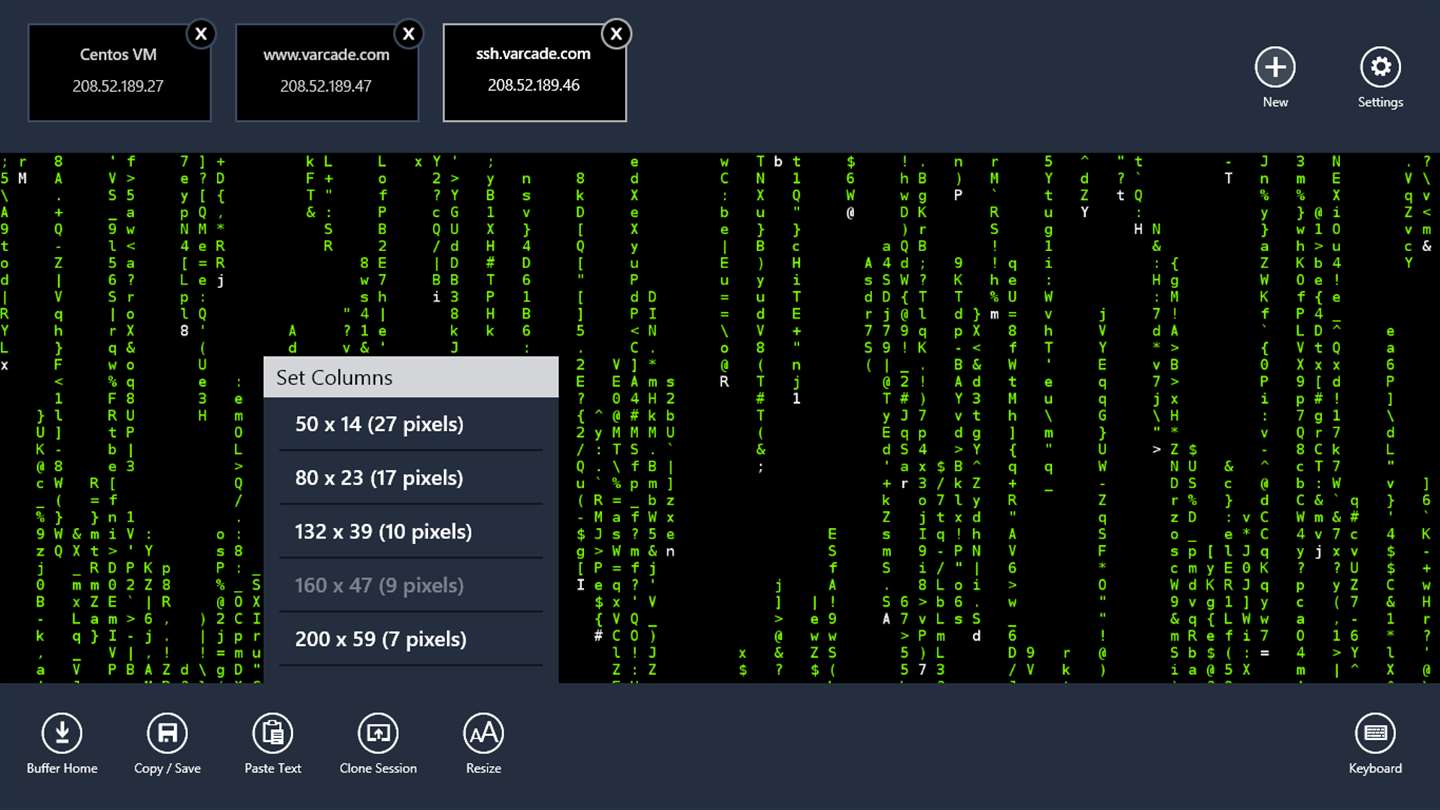Screen dimensions: 1440x810
Task: Switch to the Centos VM session tile
Action: tap(119, 73)
